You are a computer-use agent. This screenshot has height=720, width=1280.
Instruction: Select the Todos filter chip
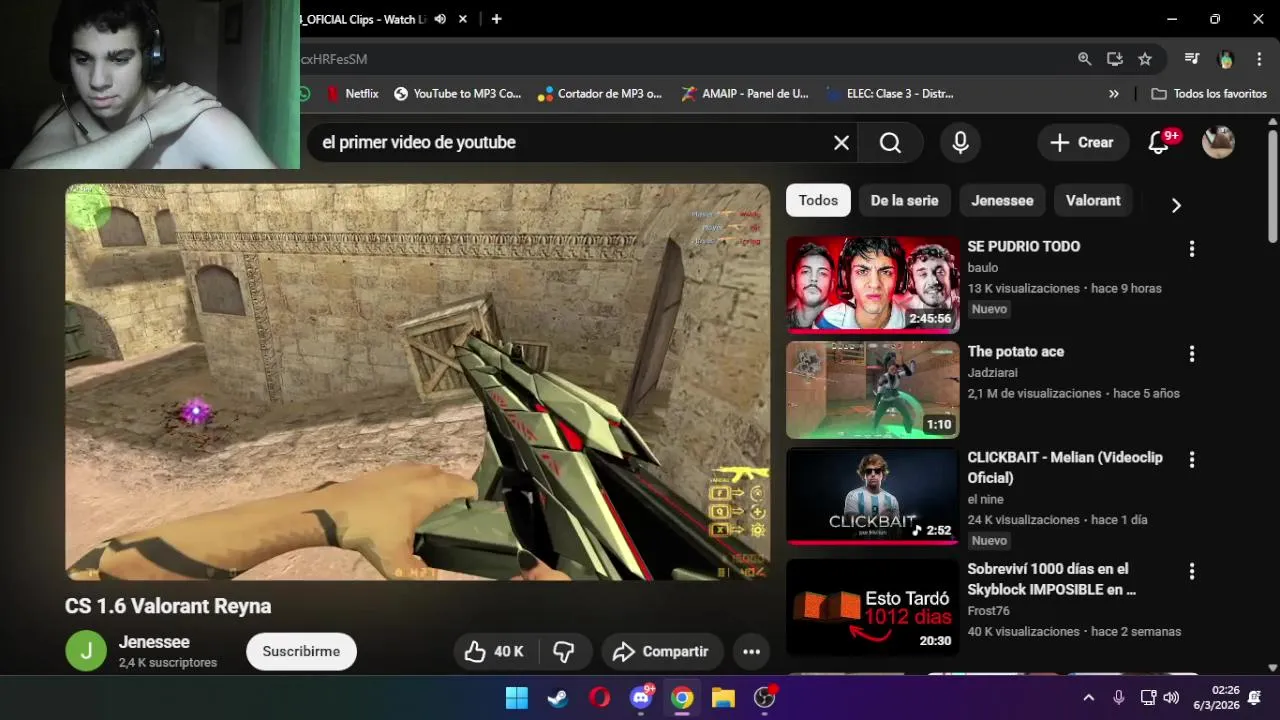coord(818,200)
